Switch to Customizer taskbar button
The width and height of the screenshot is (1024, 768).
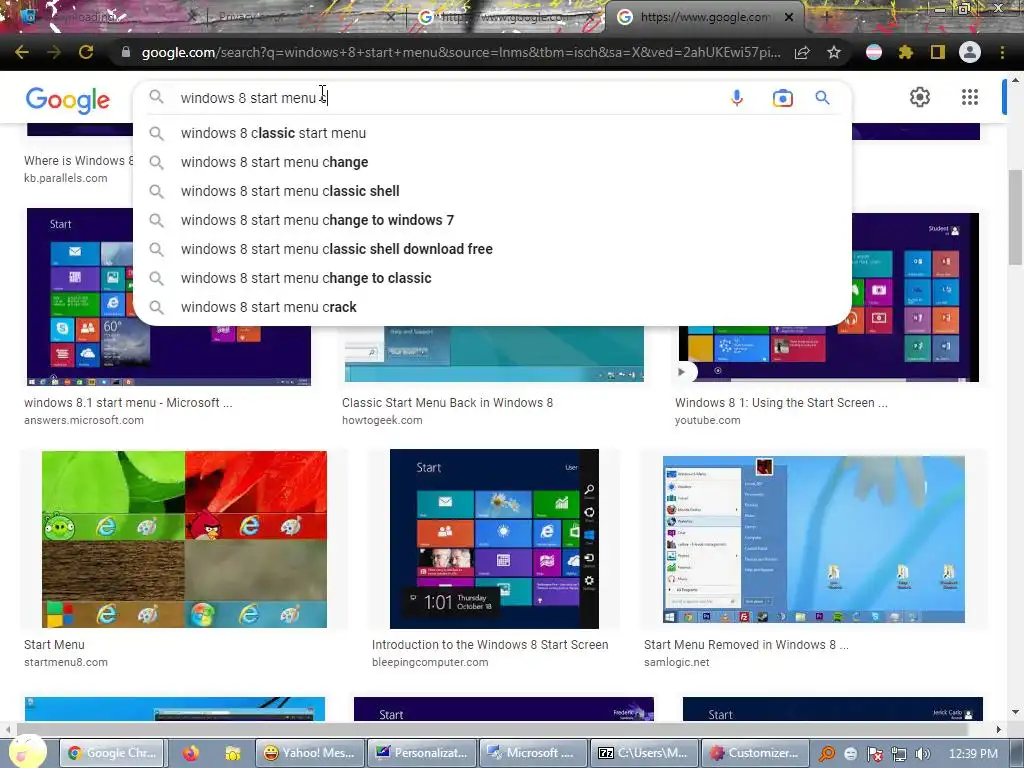click(755, 753)
